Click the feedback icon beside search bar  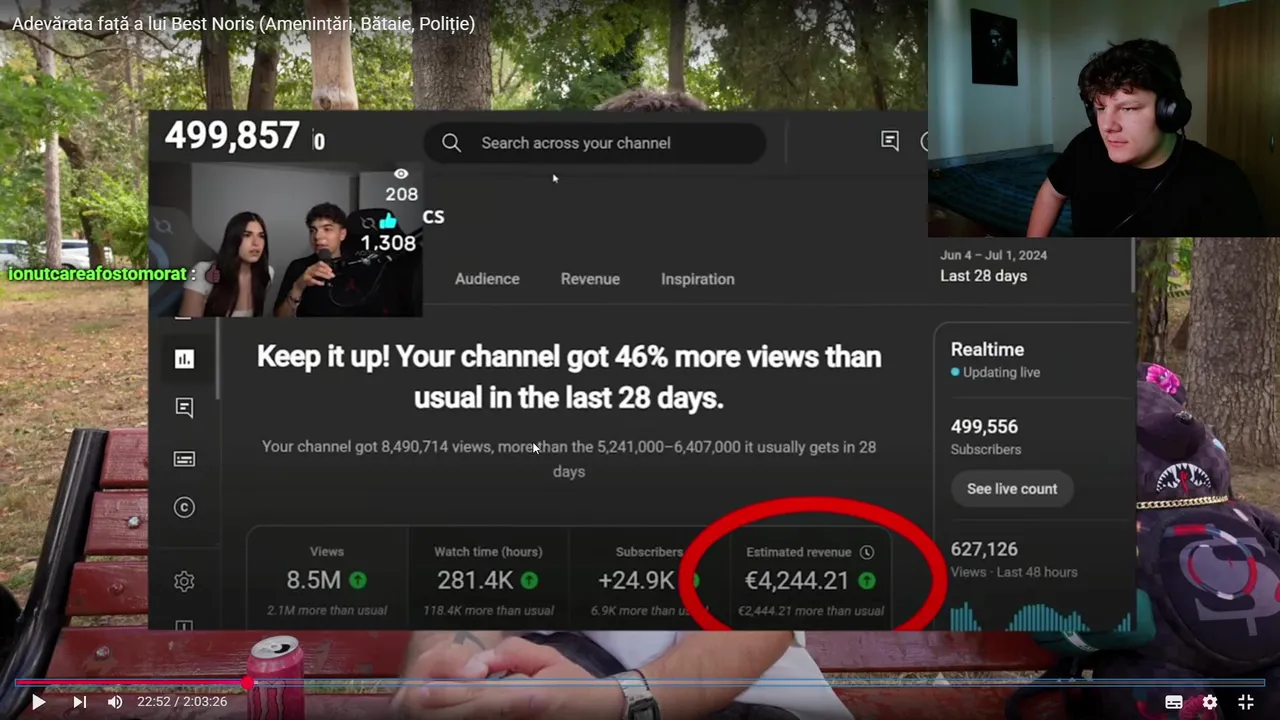pos(890,141)
